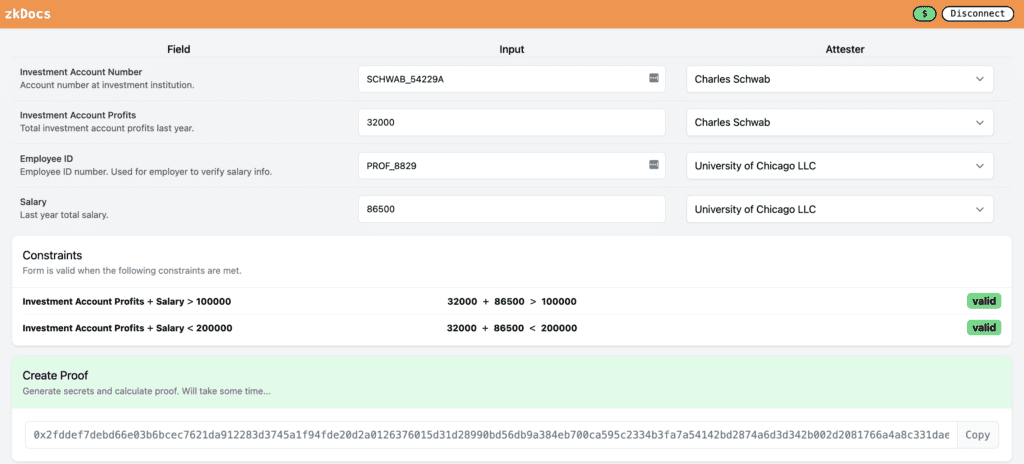Click the zkDocs logo in header
The height and width of the screenshot is (464, 1024).
(28, 14)
